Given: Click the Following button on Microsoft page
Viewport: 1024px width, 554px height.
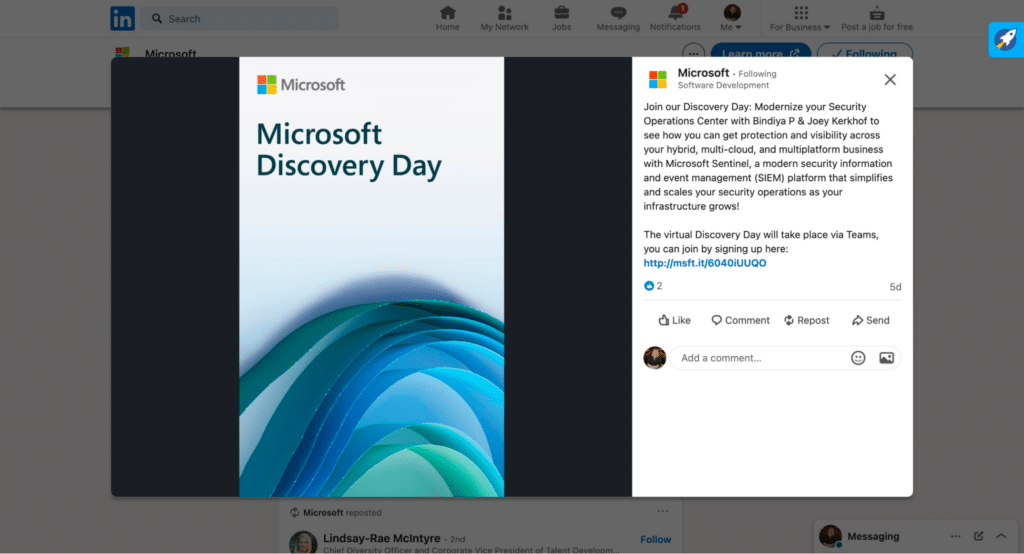Looking at the screenshot, I should (865, 52).
